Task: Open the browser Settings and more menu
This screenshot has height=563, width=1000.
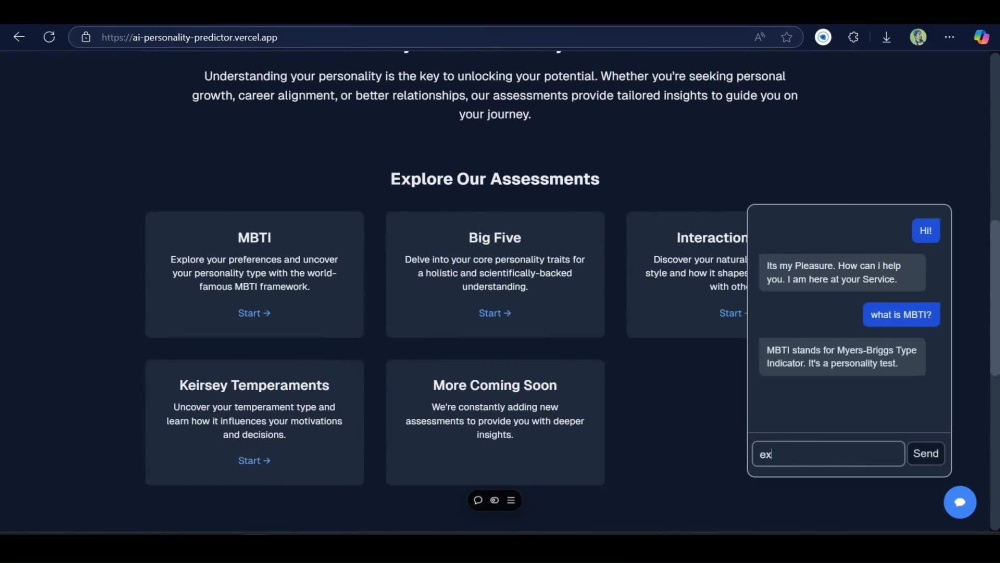Action: click(949, 37)
